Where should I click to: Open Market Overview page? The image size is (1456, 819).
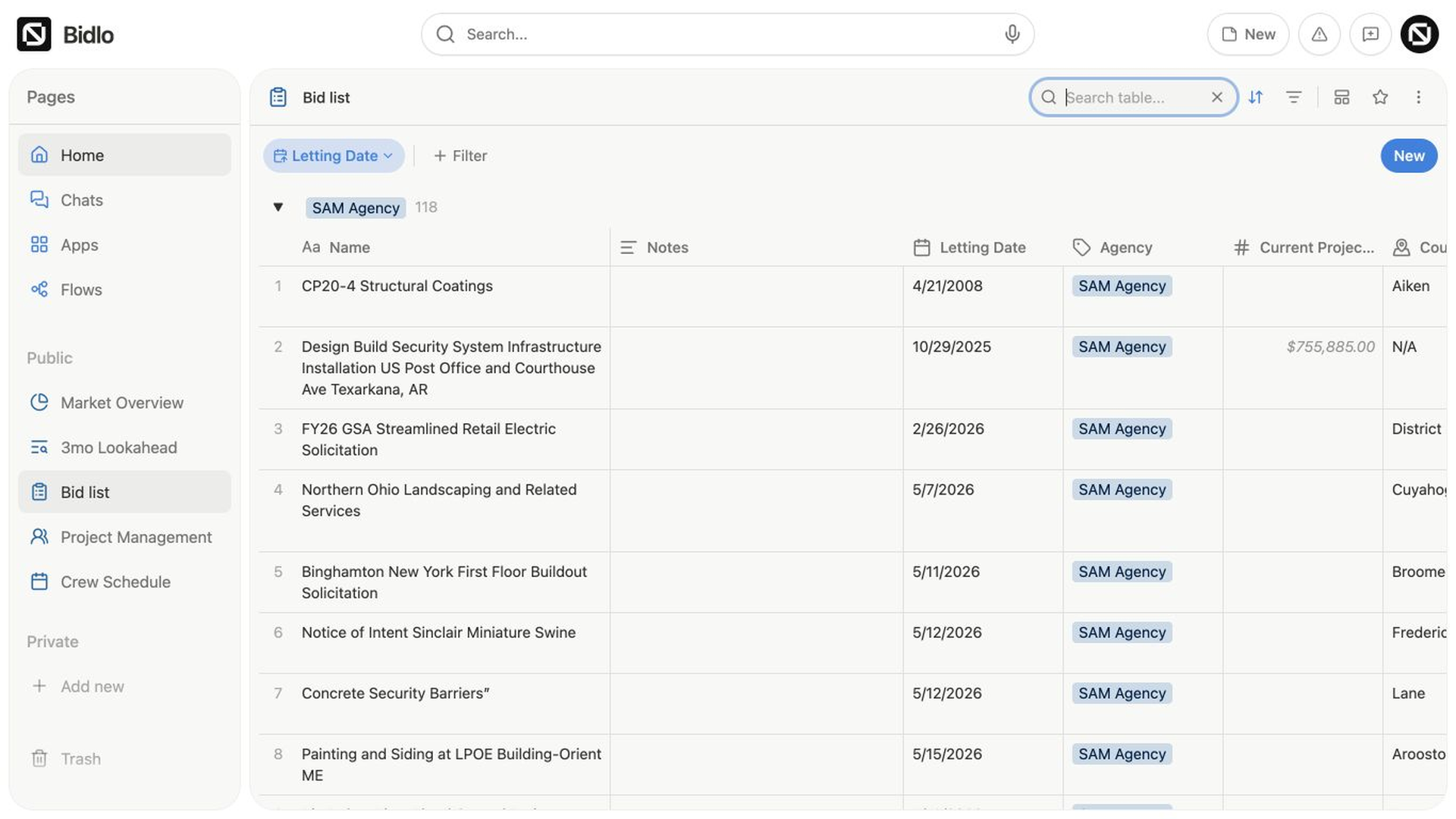(124, 402)
